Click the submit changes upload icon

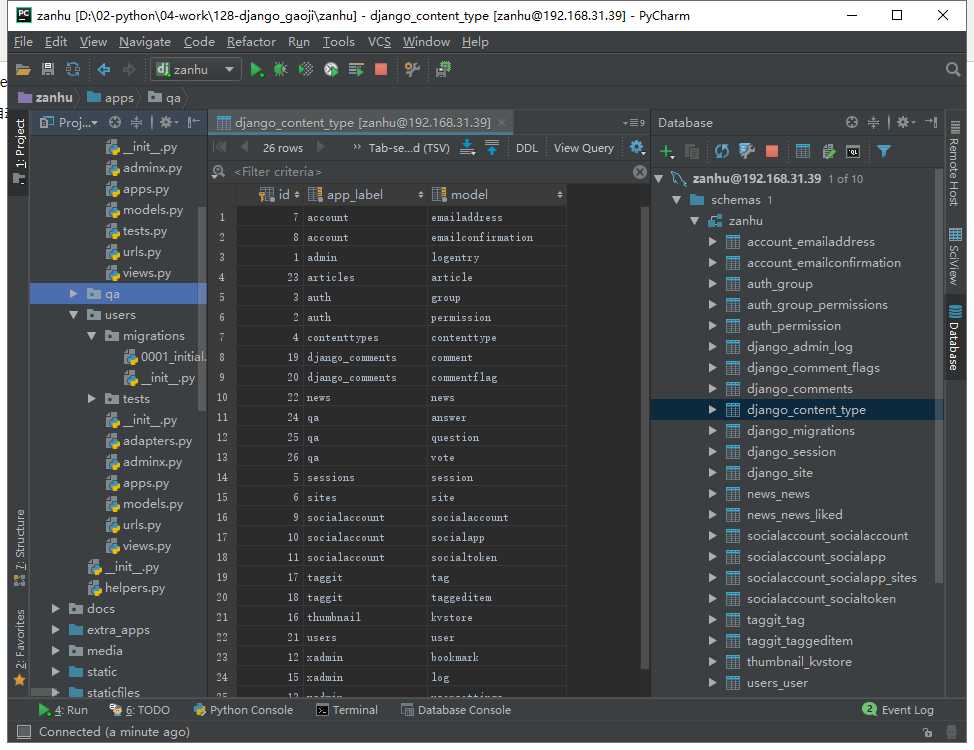(x=492, y=148)
